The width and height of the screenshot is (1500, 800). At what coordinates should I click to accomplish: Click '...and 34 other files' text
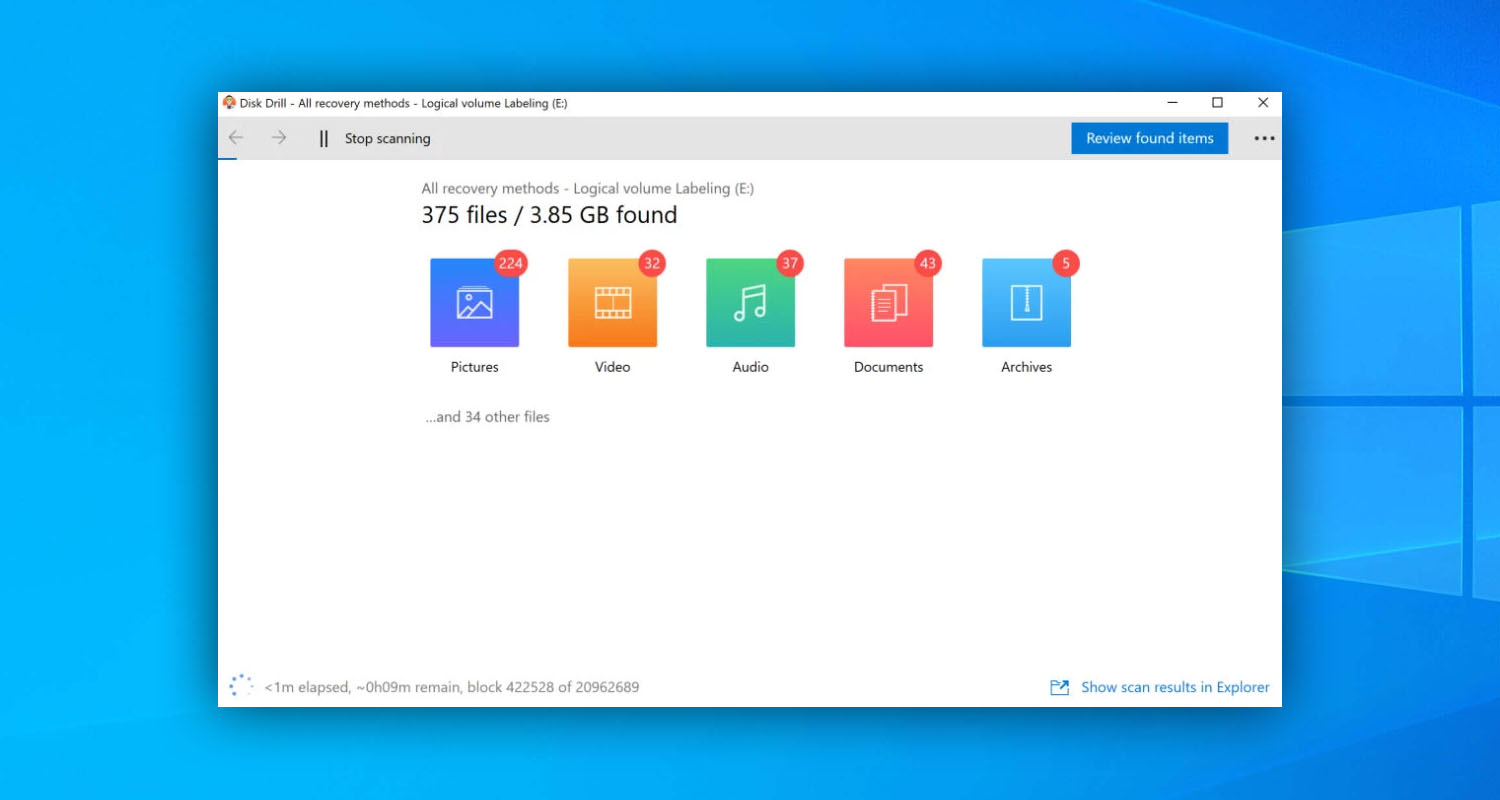(488, 417)
